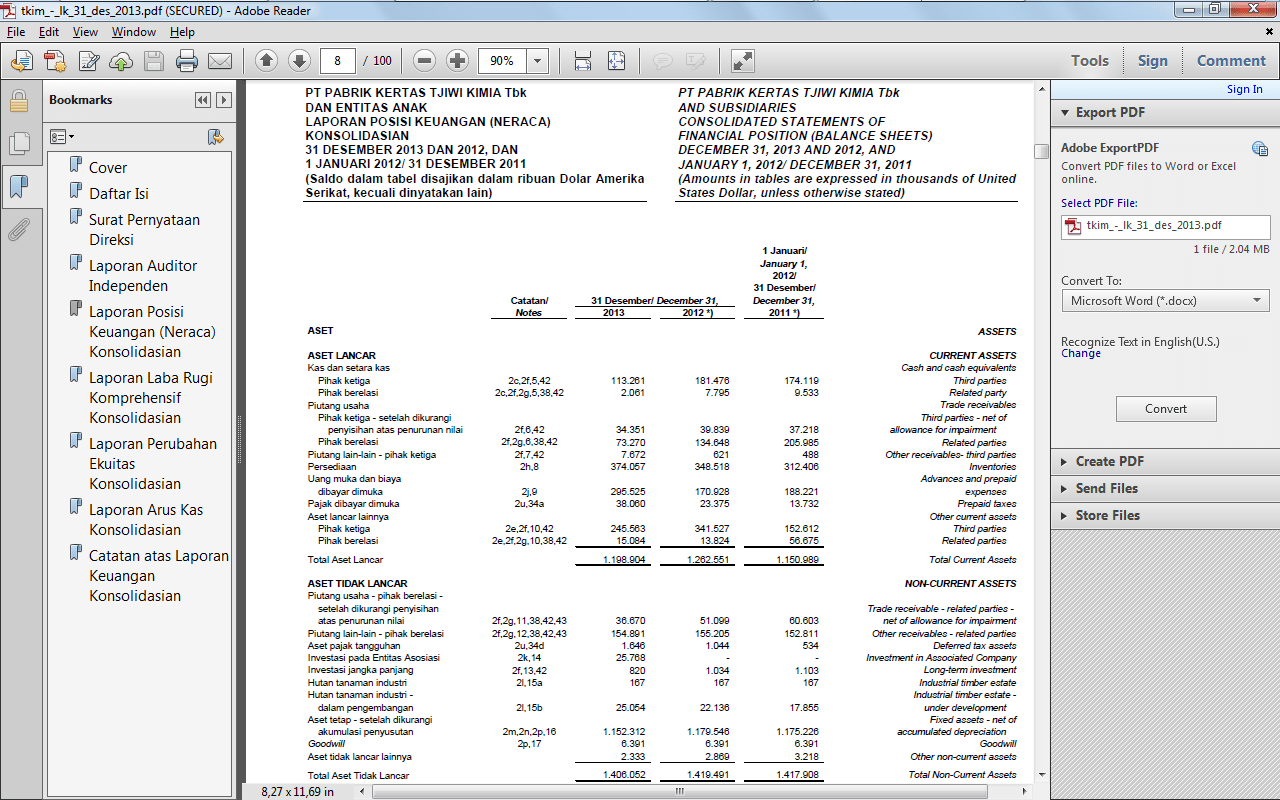
Task: Click the document vertical scrollbar thumb
Action: [1041, 151]
